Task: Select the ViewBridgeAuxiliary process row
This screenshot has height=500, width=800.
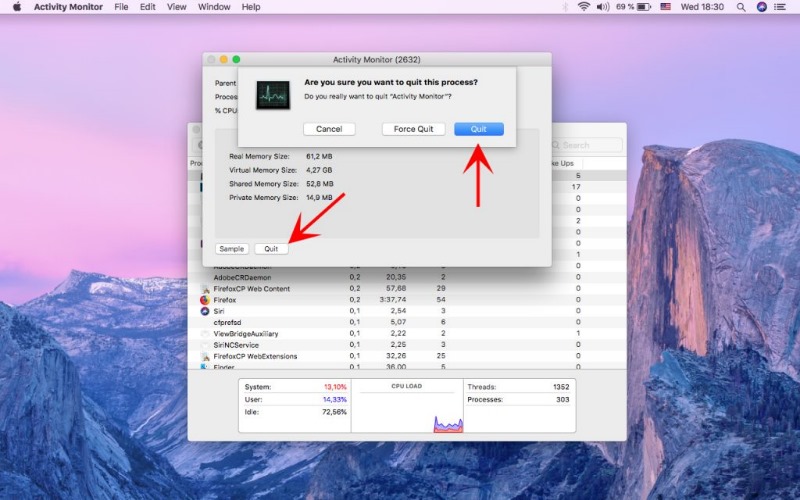Action: tap(407, 334)
